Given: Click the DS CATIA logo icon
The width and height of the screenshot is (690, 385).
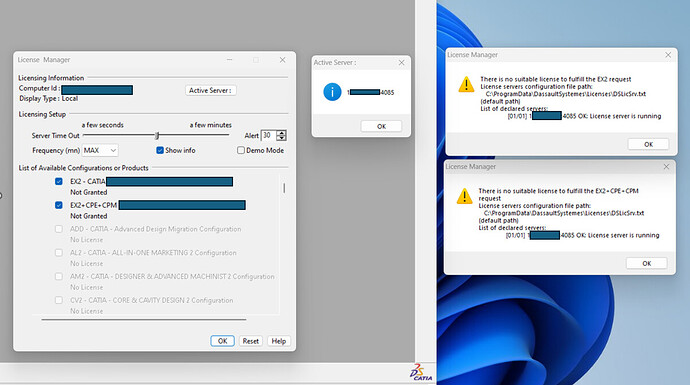Looking at the screenshot, I should [421, 372].
